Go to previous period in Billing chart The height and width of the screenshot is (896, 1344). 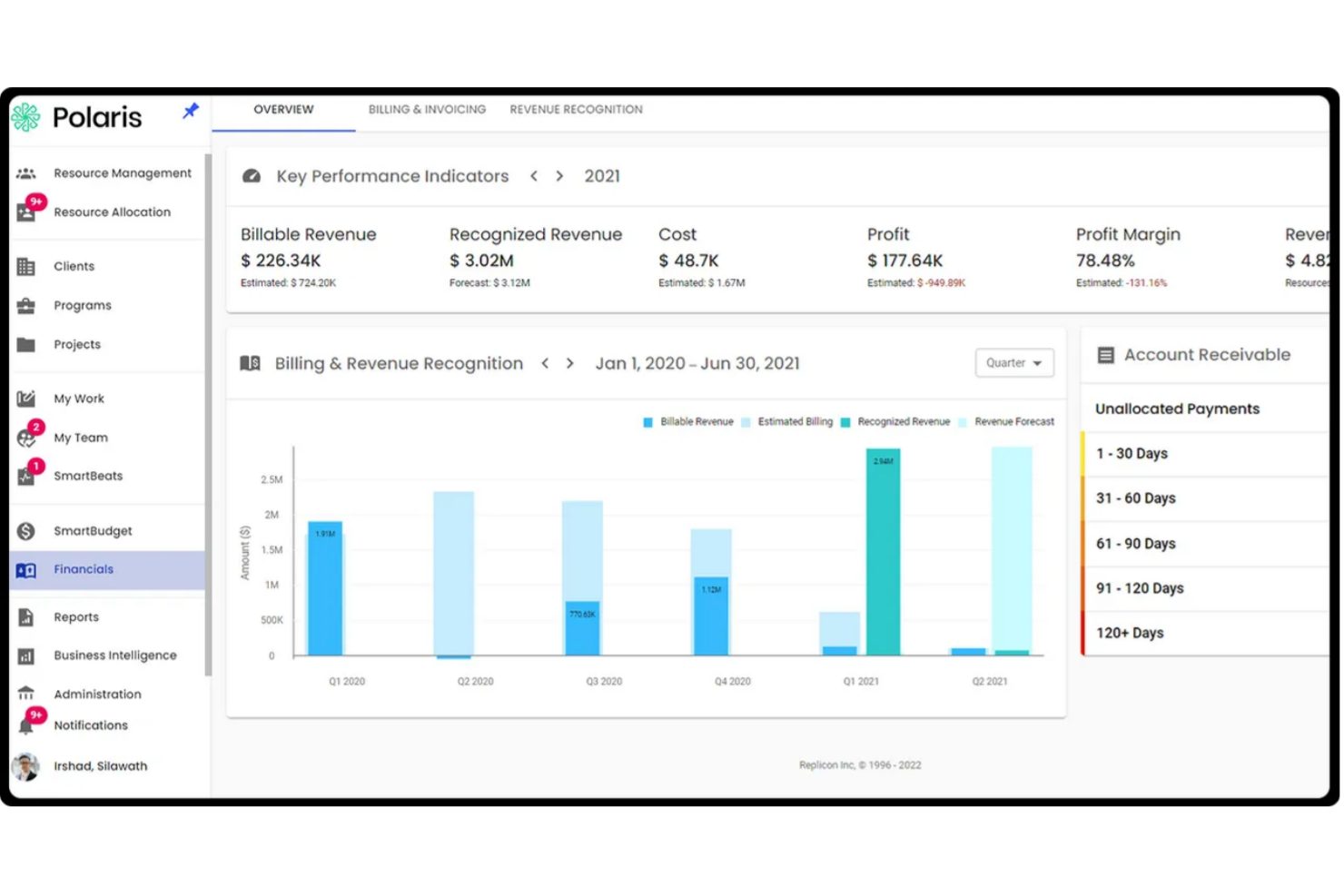[x=545, y=363]
